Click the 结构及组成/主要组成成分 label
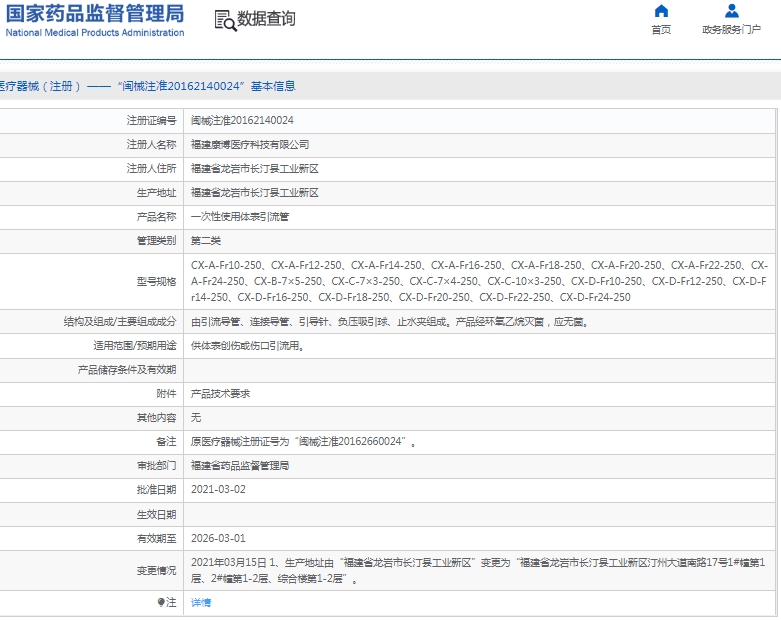The image size is (781, 621). 120,322
